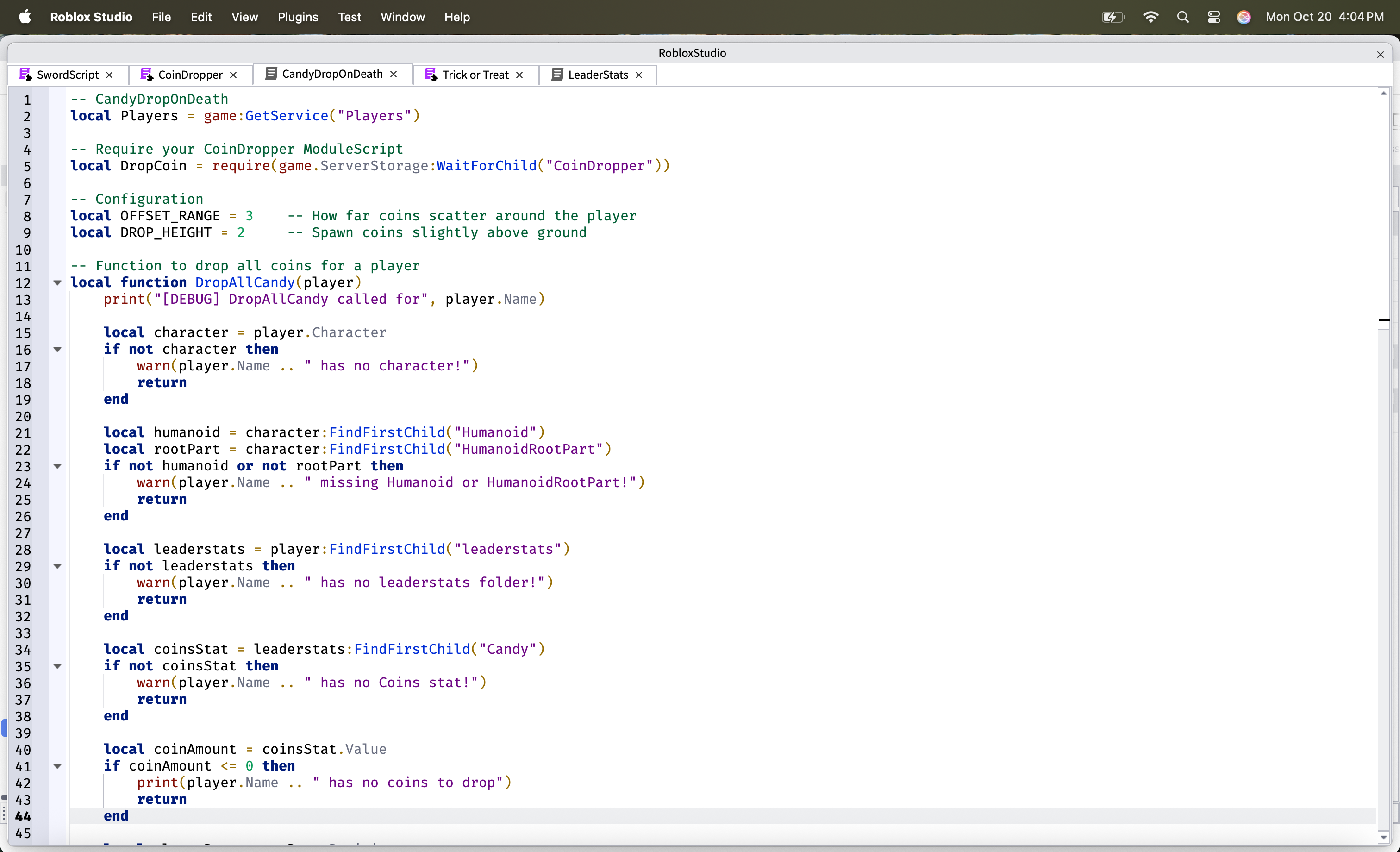Open Spotlight search in menu bar
Image resolution: width=1400 pixels, height=852 pixels.
click(1182, 17)
